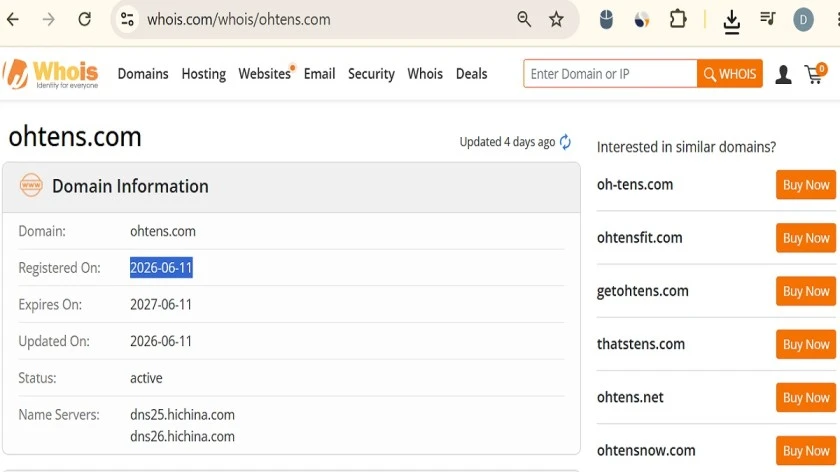Click the Status value active

click(x=146, y=378)
